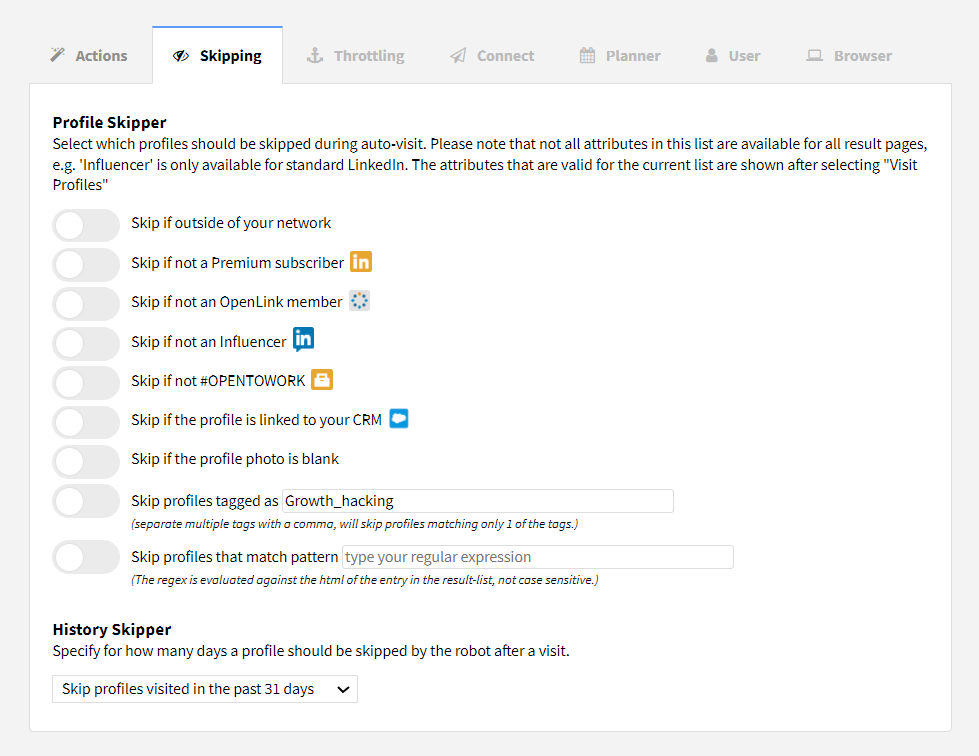Toggle Skip if not #OPENTOWORK switch
The height and width of the screenshot is (756, 979).
[86, 382]
